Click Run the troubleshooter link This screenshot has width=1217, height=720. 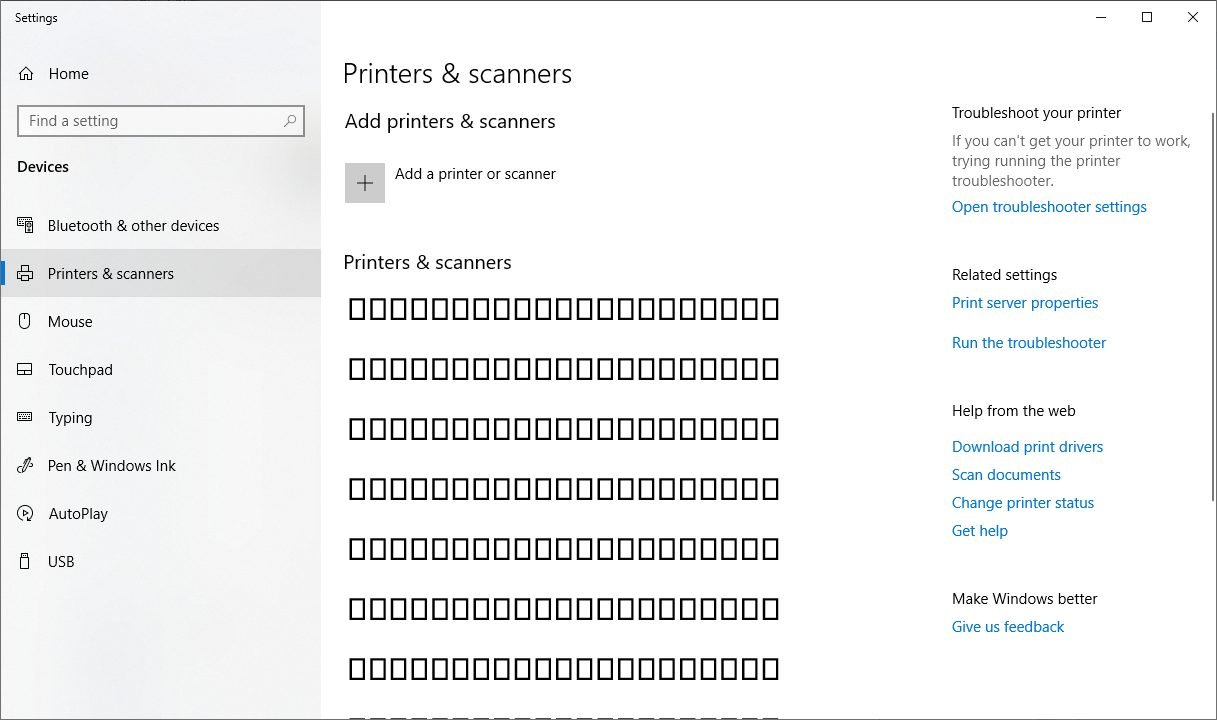pos(1029,343)
